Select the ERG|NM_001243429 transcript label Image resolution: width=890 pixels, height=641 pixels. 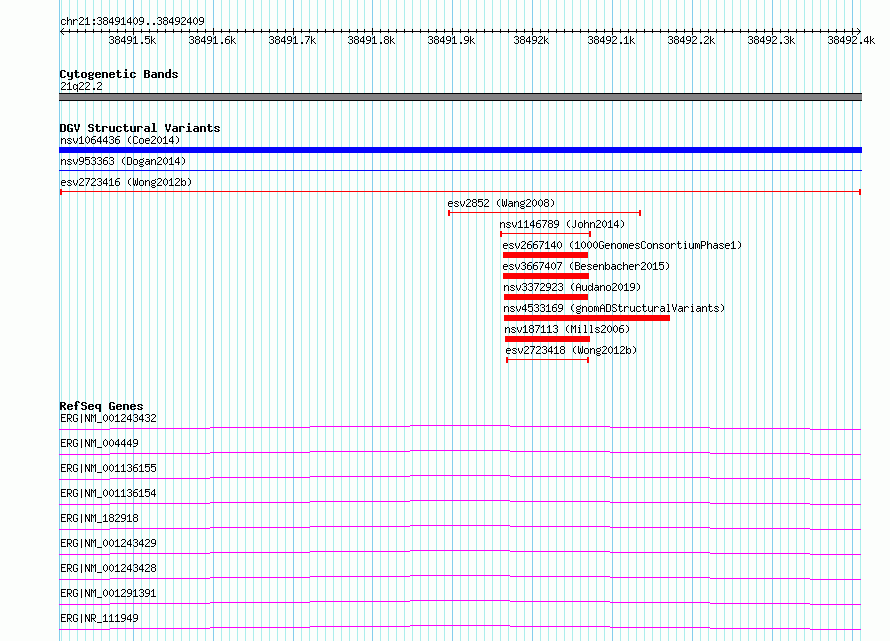click(108, 543)
